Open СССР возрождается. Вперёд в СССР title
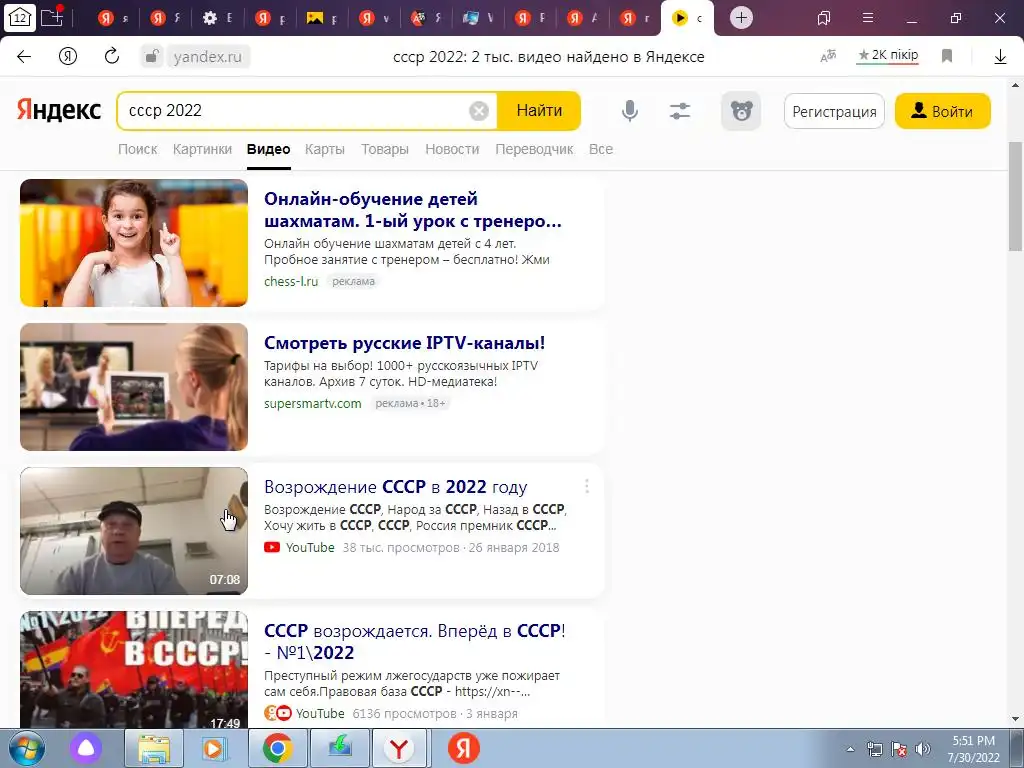Screen dimensions: 1024x768 (415, 641)
